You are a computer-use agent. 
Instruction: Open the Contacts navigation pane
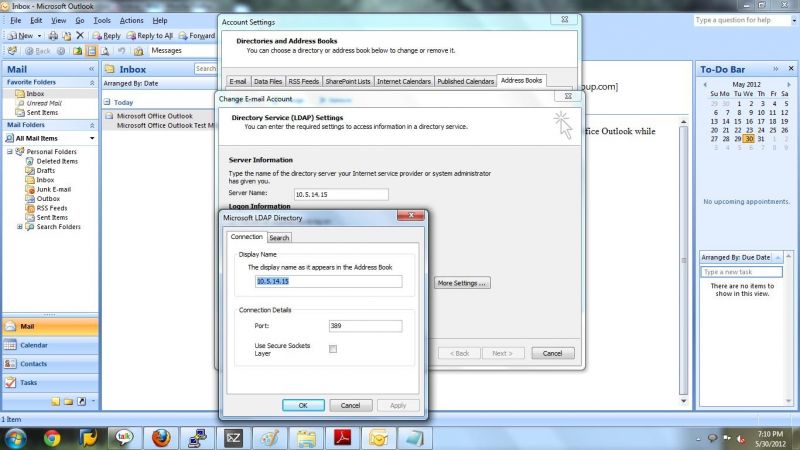pyautogui.click(x=50, y=364)
